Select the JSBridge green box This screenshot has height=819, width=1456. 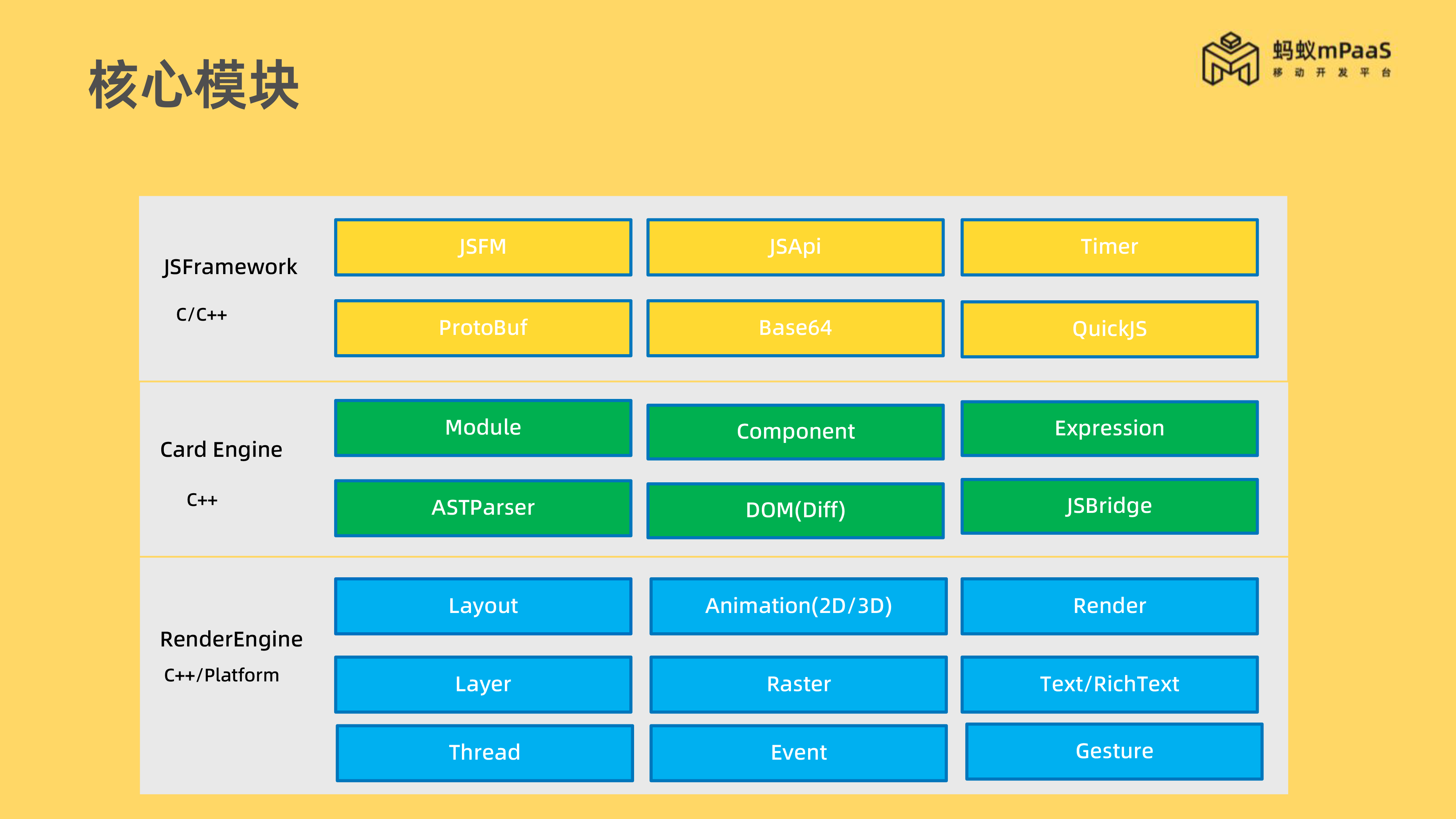(x=1109, y=506)
